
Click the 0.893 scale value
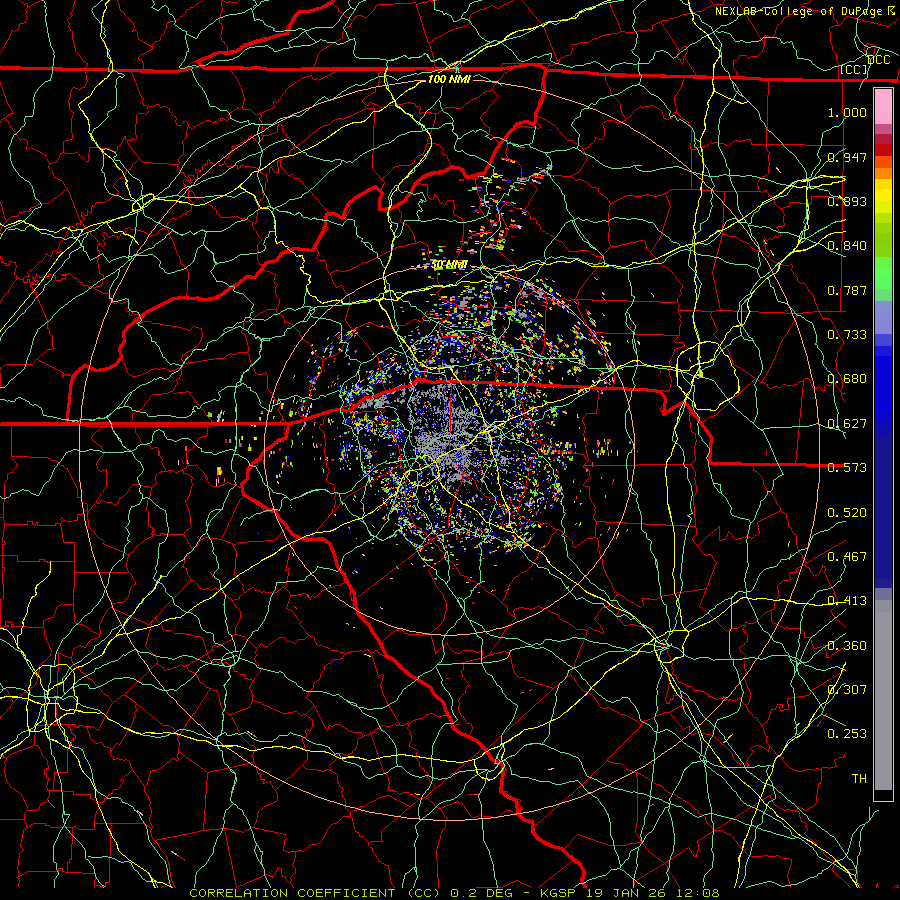tap(847, 201)
